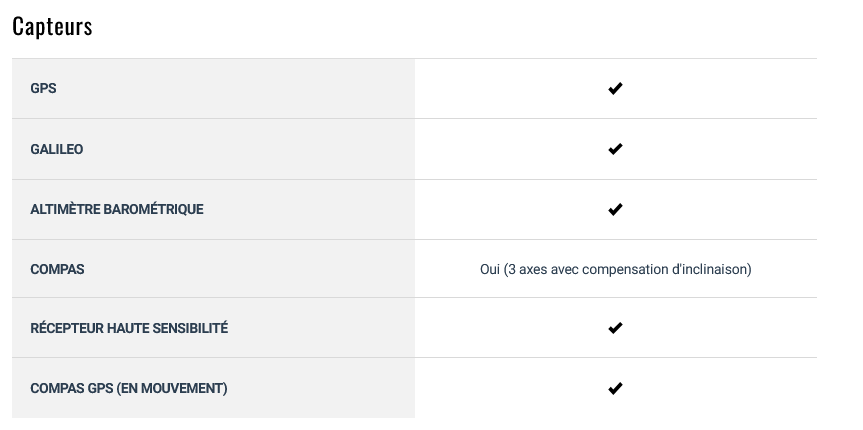
Task: Click the COMPAS row label
Action: pyautogui.click(x=57, y=269)
